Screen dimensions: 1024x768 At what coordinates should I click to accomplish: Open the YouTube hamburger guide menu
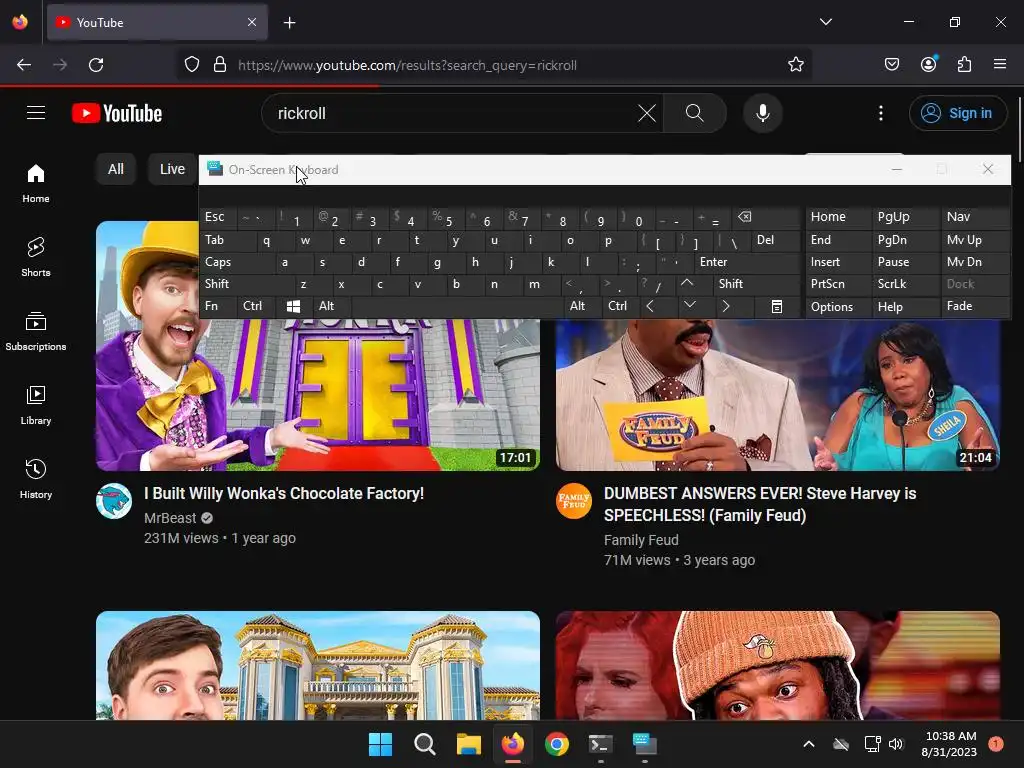click(x=36, y=113)
